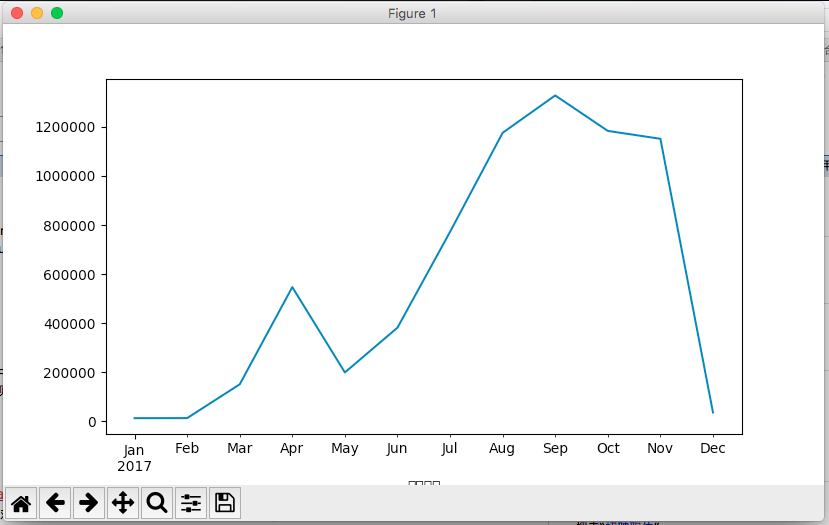Click the Apr x-axis label

coord(292,449)
